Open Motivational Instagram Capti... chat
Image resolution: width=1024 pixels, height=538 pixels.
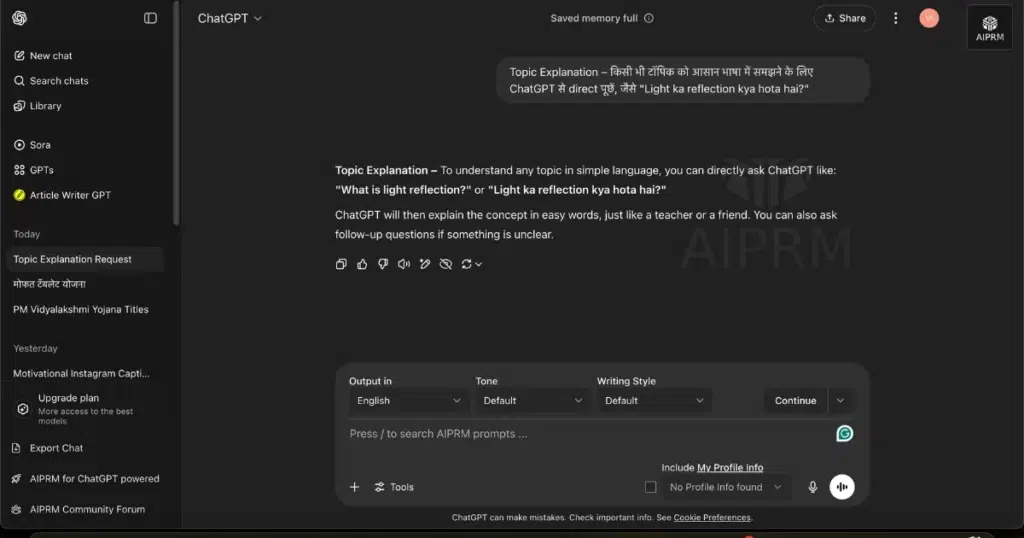pos(81,373)
